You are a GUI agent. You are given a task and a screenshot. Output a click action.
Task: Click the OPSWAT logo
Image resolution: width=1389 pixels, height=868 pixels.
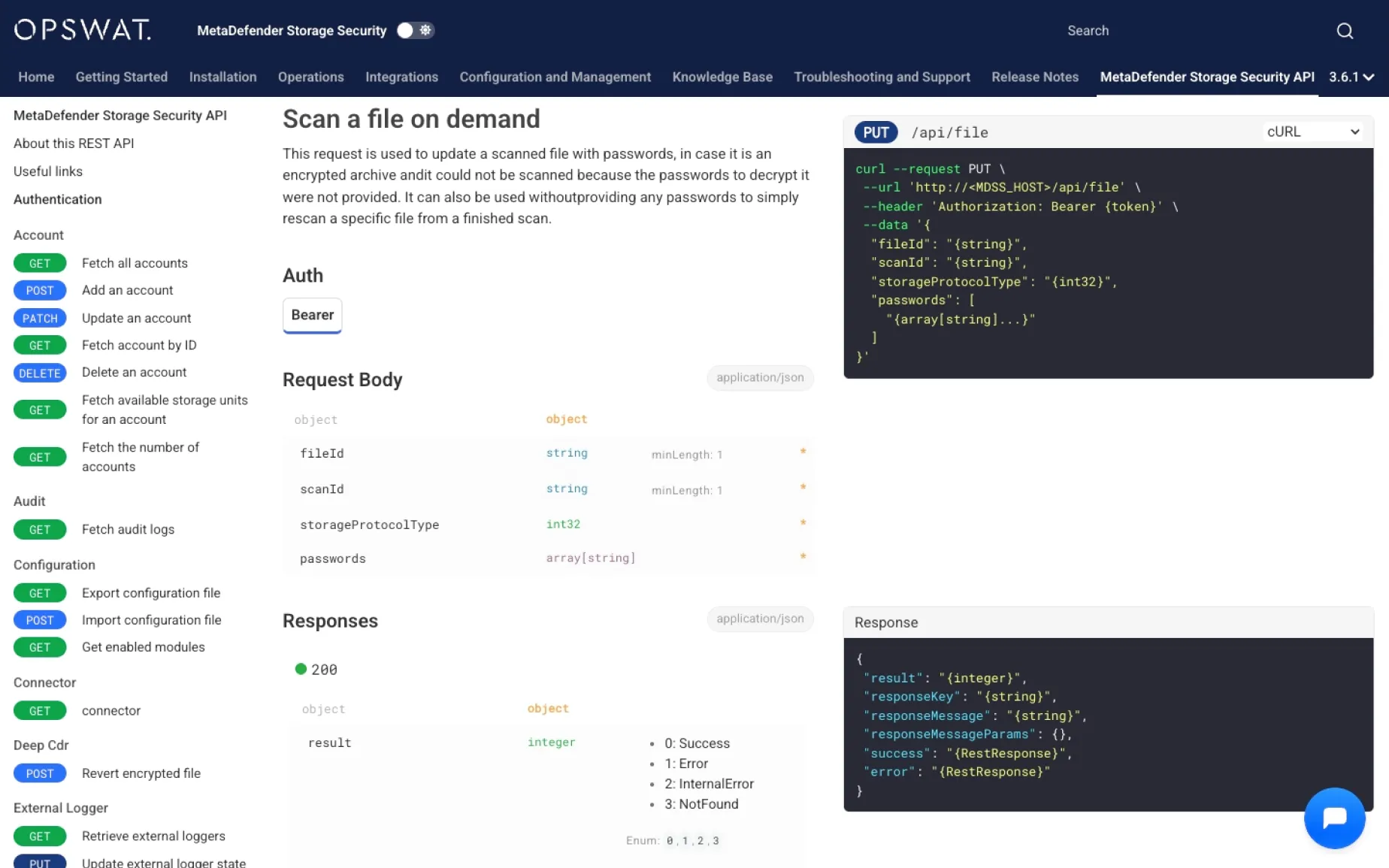83,30
